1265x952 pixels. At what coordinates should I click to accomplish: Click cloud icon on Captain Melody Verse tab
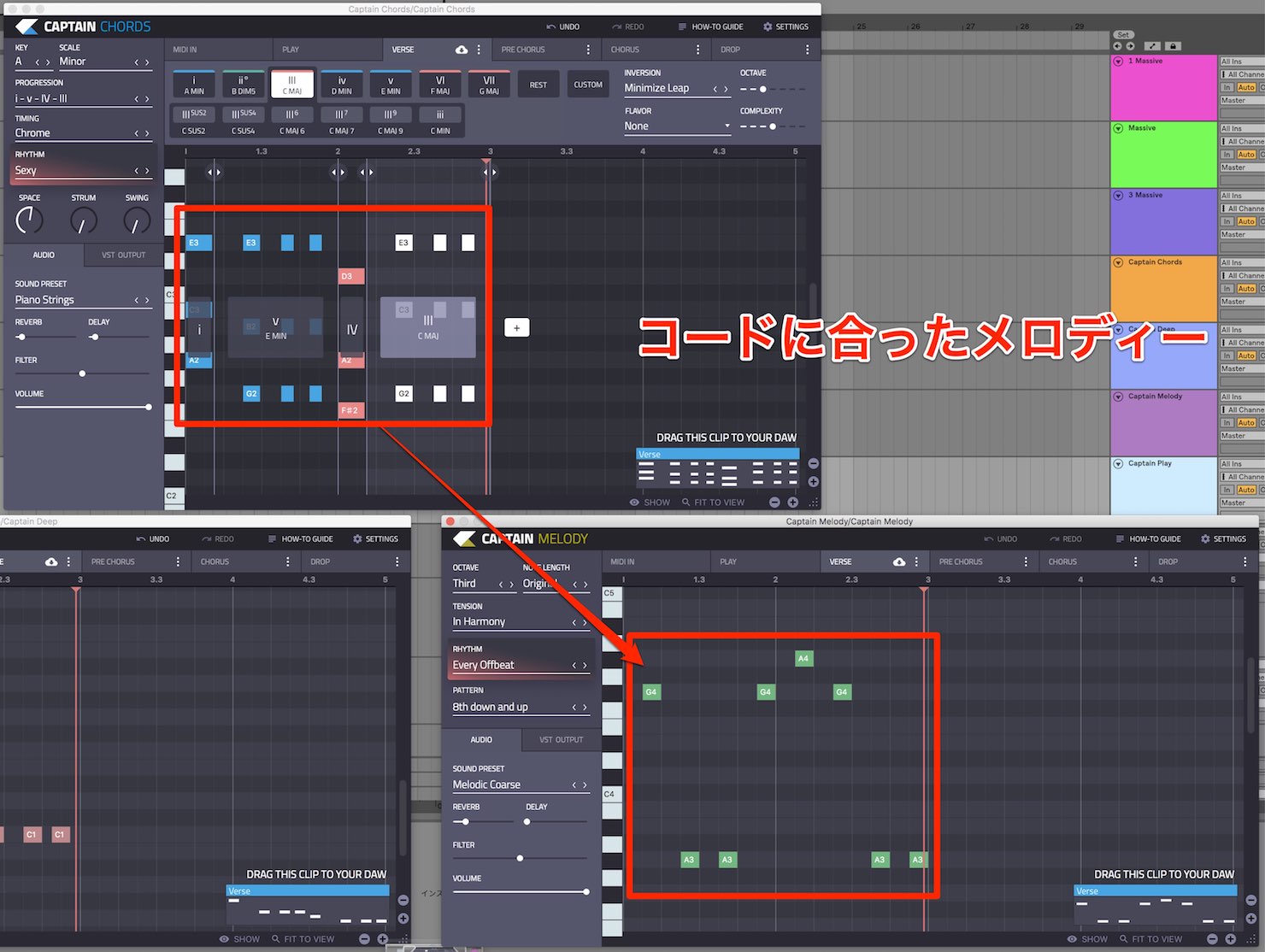tap(899, 561)
